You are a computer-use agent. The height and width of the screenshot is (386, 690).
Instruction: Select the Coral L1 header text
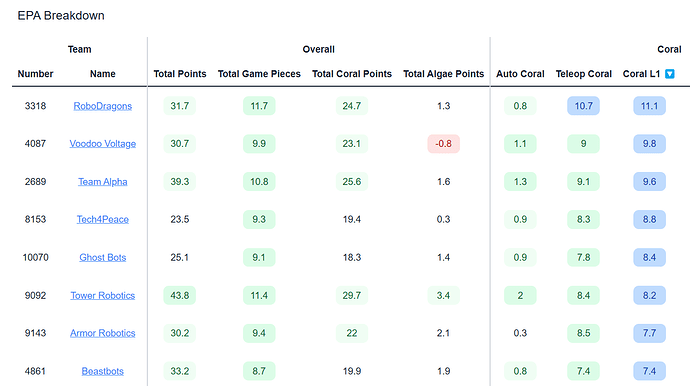641,74
